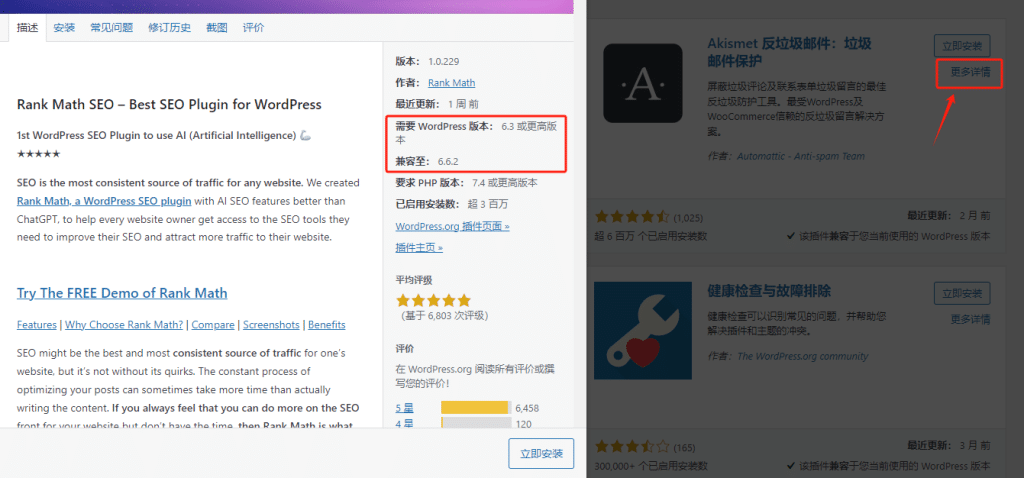The width and height of the screenshot is (1024, 478).
Task: Click the '基于 6,803 次评级' text
Action: click(444, 315)
